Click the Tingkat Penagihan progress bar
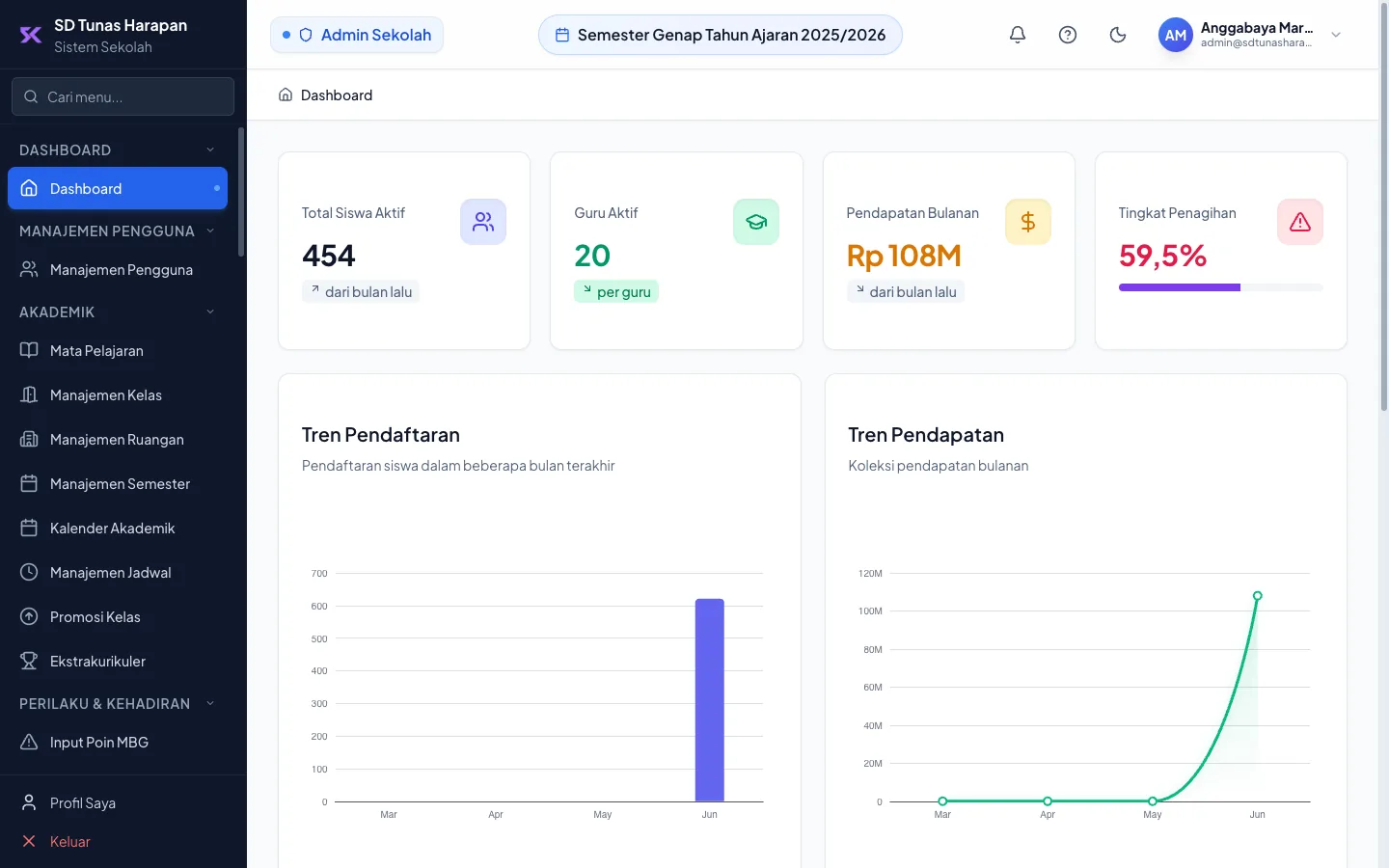 1221,287
